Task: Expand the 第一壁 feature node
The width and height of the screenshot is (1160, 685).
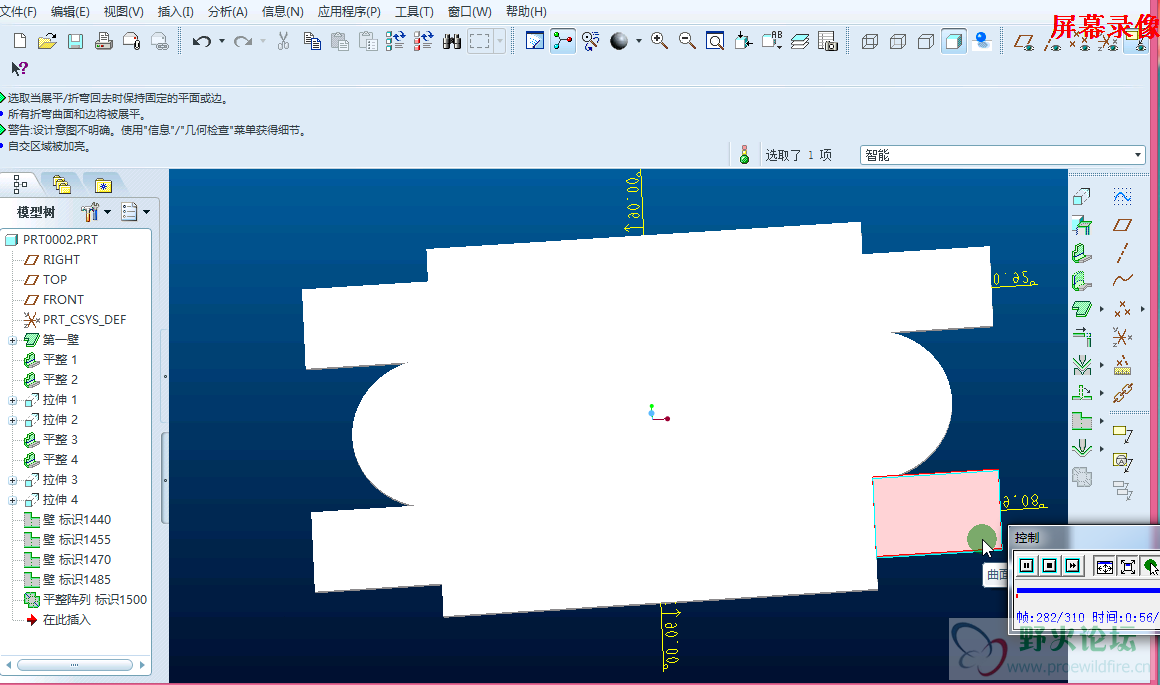Action: click(x=13, y=340)
